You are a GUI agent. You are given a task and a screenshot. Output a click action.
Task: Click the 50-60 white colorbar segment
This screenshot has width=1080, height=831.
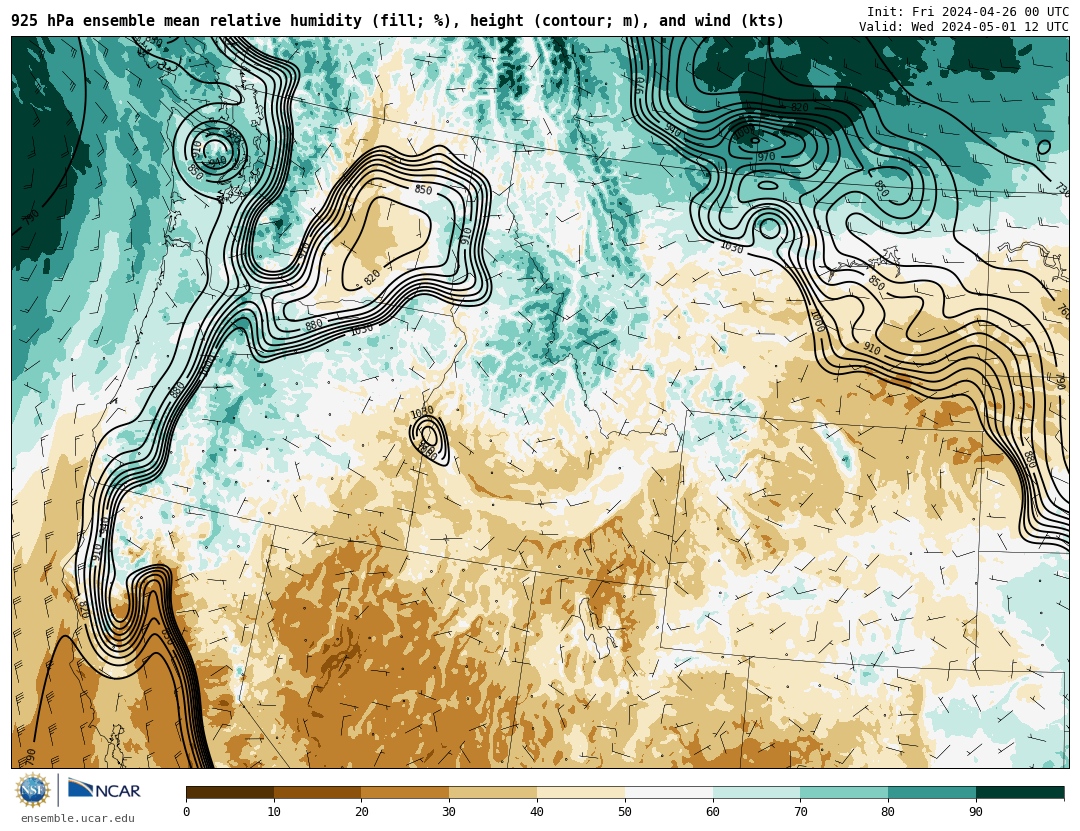669,793
